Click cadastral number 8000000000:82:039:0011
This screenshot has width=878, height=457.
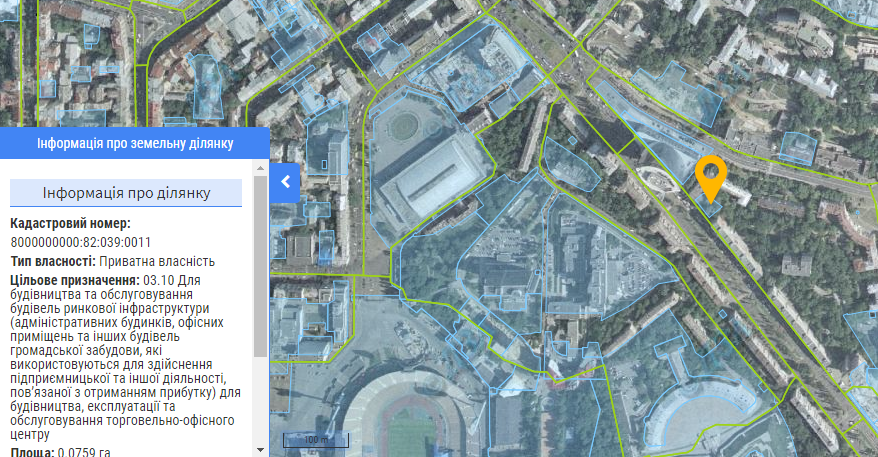[x=81, y=242]
